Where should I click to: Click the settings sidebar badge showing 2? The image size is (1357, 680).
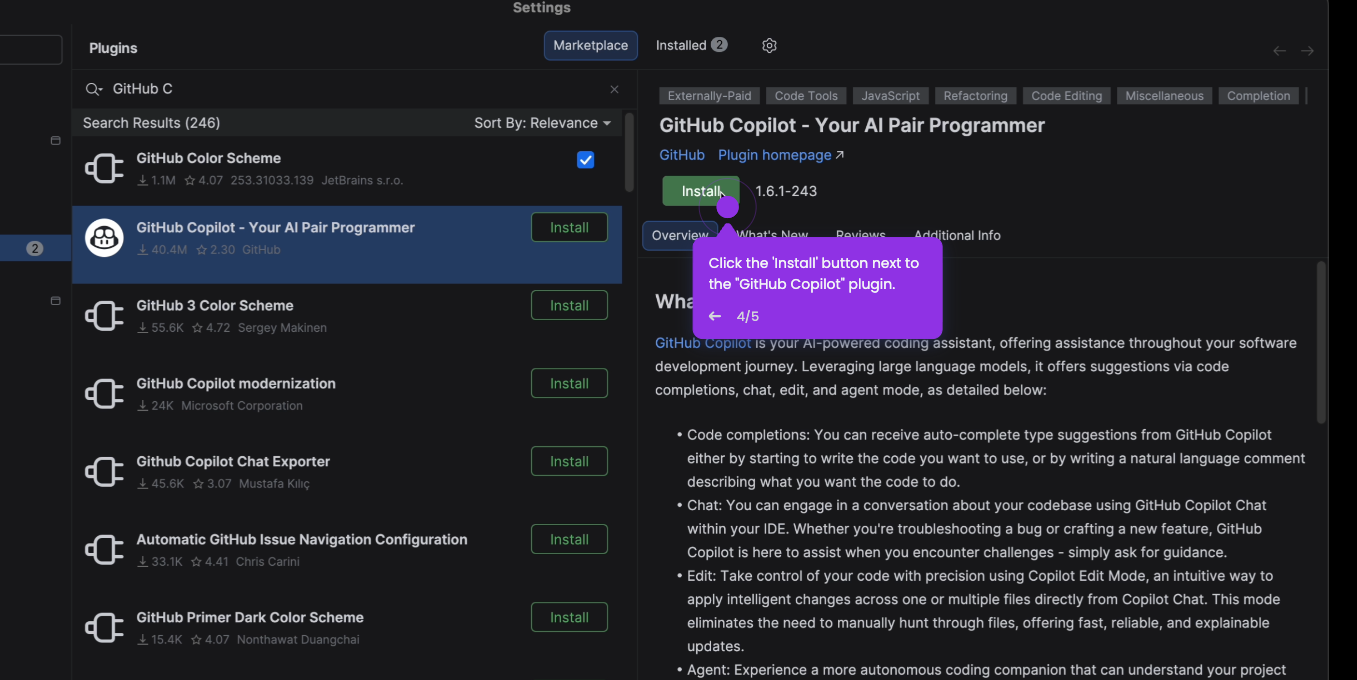[x=35, y=248]
